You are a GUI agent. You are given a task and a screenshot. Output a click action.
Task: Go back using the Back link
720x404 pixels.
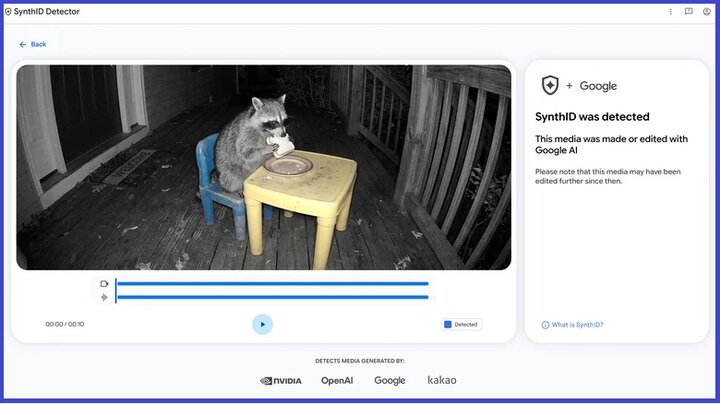coord(33,45)
